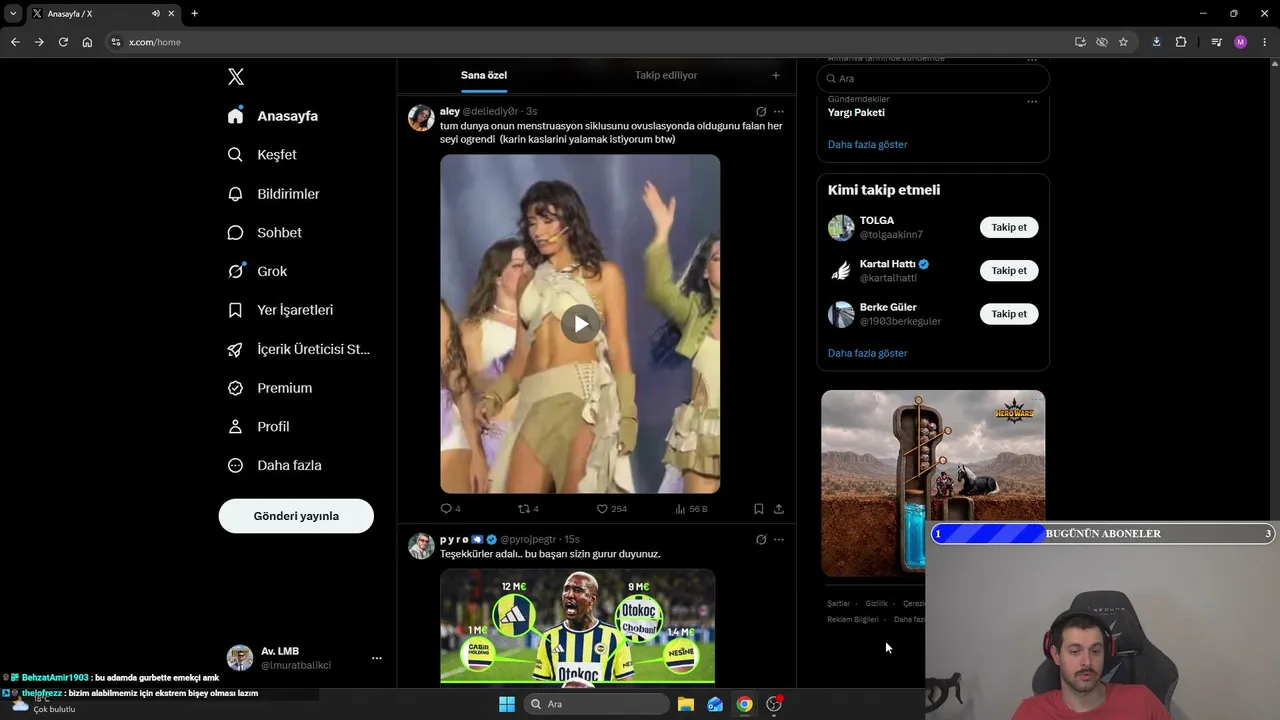Go to the Profil page

(x=259, y=427)
